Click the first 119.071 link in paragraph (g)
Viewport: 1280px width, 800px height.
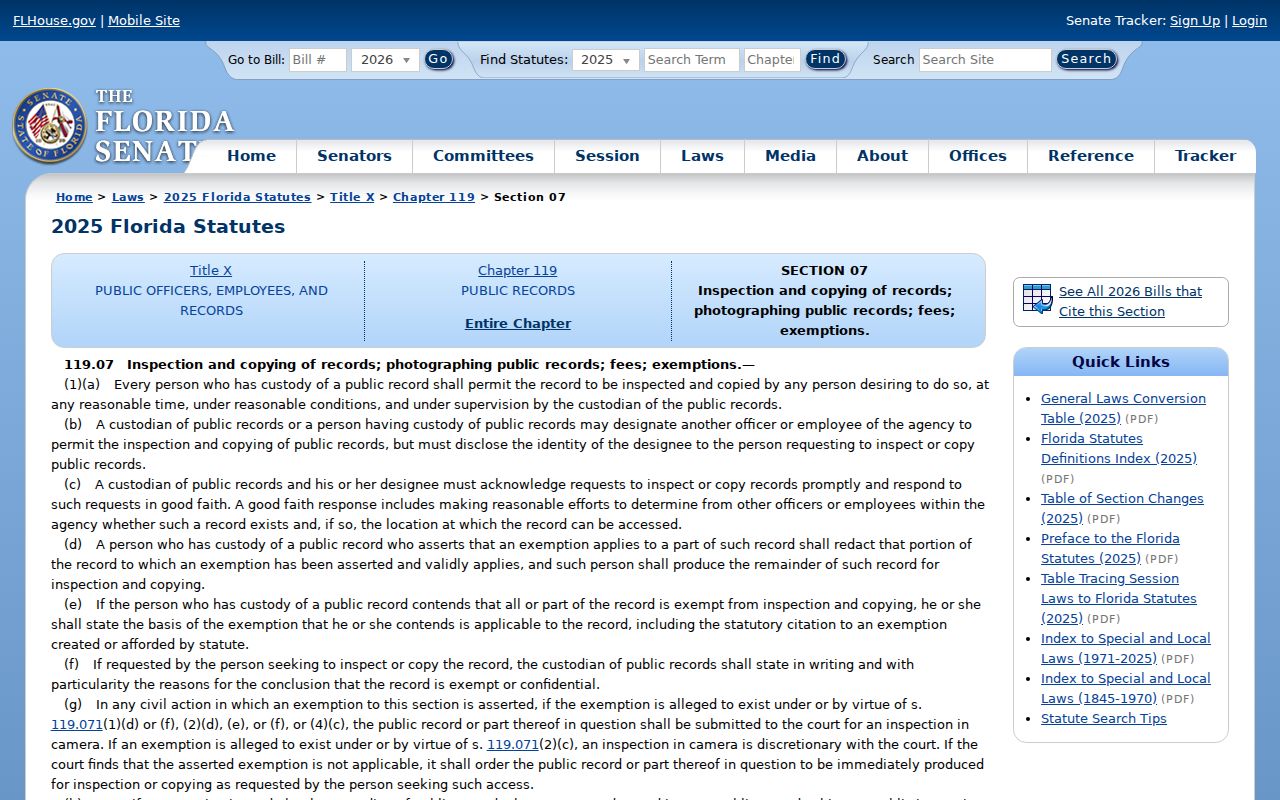[x=77, y=725]
